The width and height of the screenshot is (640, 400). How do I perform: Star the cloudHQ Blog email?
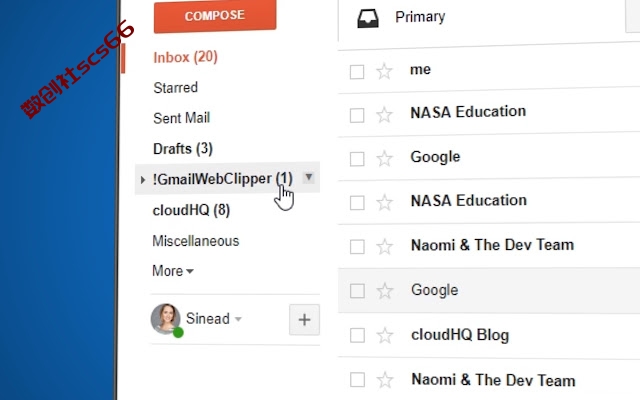[384, 336]
